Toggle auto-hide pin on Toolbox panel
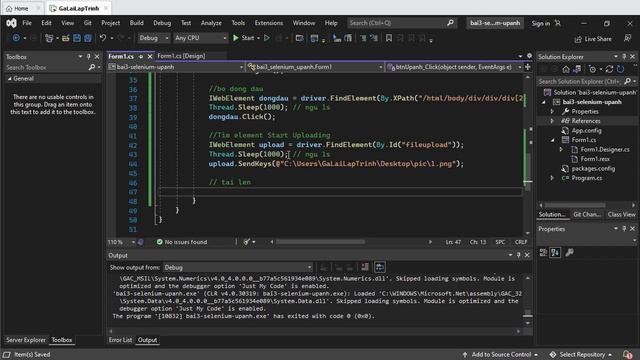Viewport: 640px width, 360px height. coord(89,56)
